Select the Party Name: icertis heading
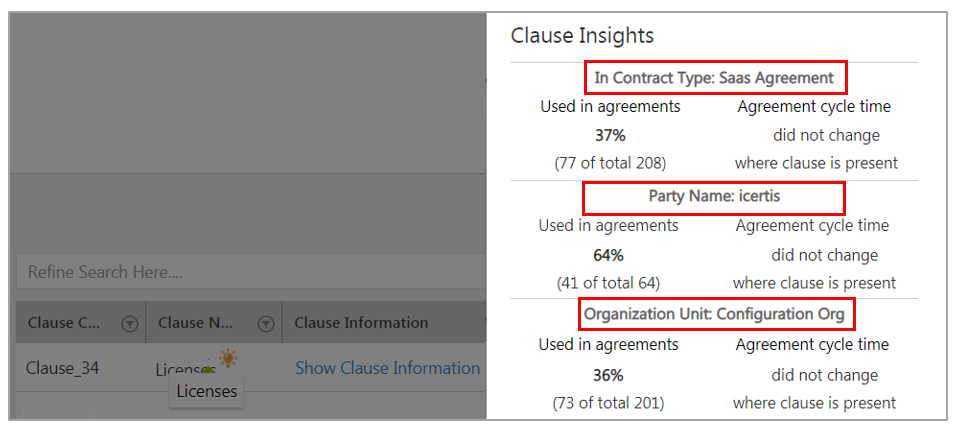This screenshot has height=435, width=959. (x=713, y=197)
